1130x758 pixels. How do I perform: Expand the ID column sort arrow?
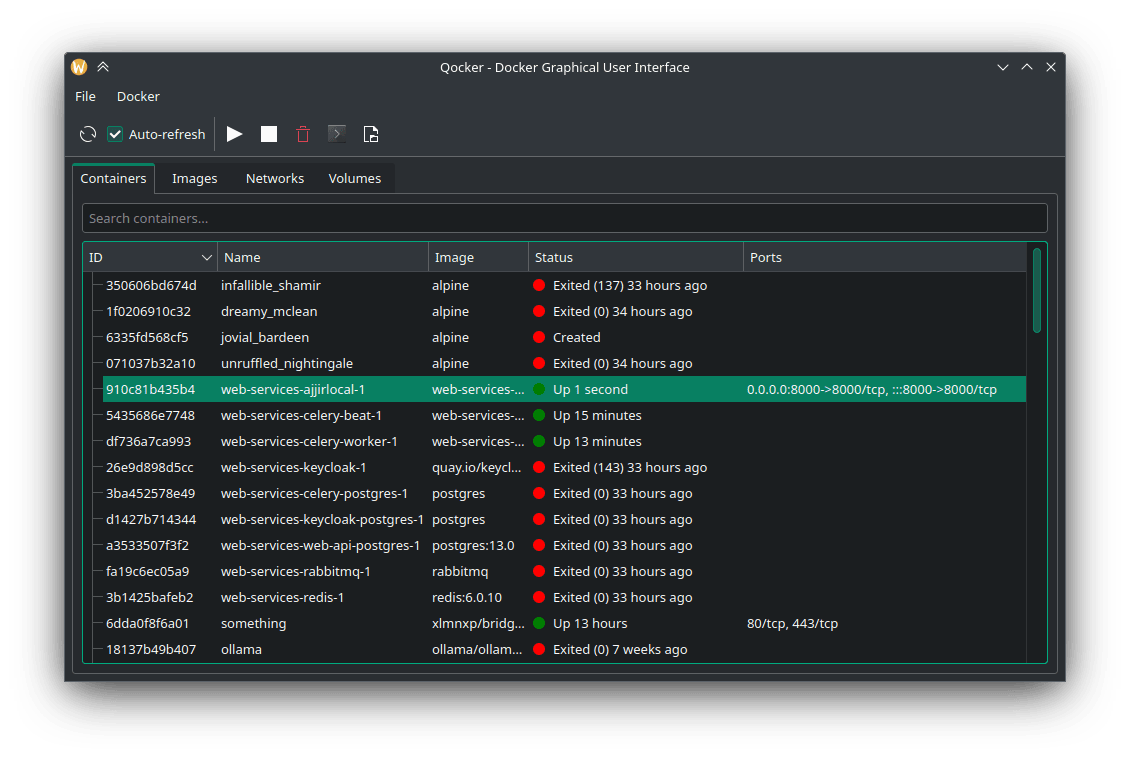click(207, 258)
